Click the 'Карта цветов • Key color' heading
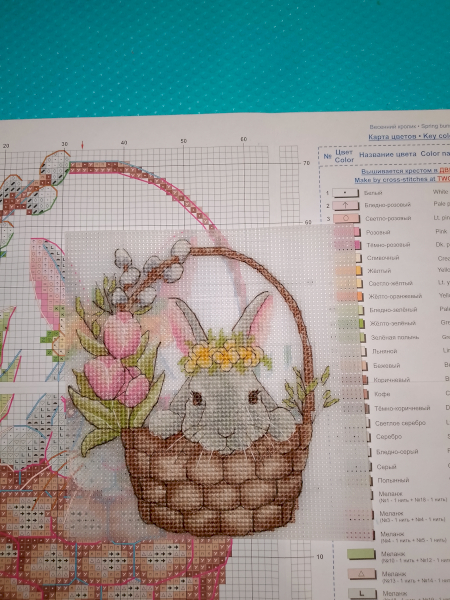 409,136
